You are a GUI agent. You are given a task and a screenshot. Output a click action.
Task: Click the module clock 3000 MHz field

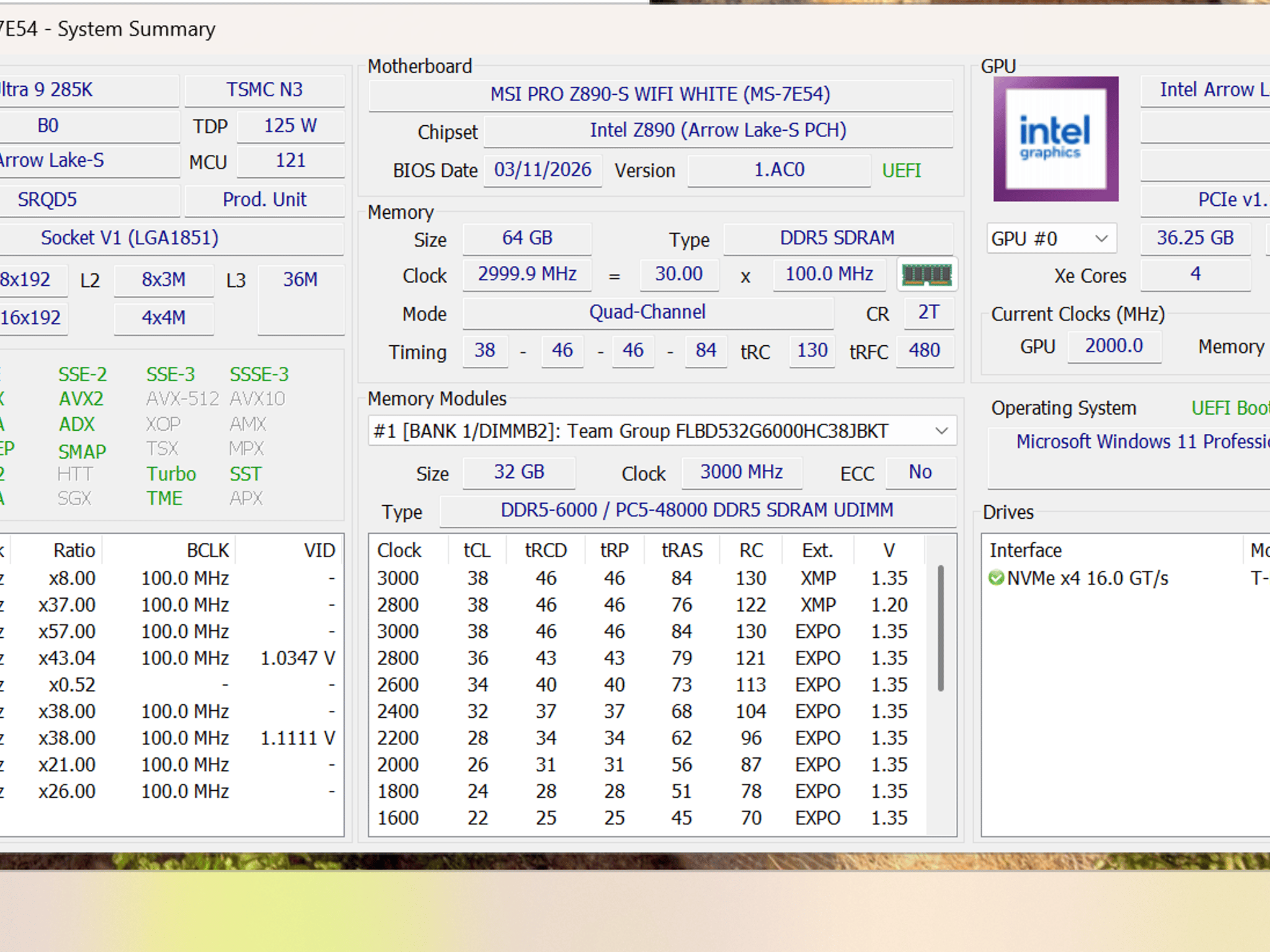tap(742, 472)
